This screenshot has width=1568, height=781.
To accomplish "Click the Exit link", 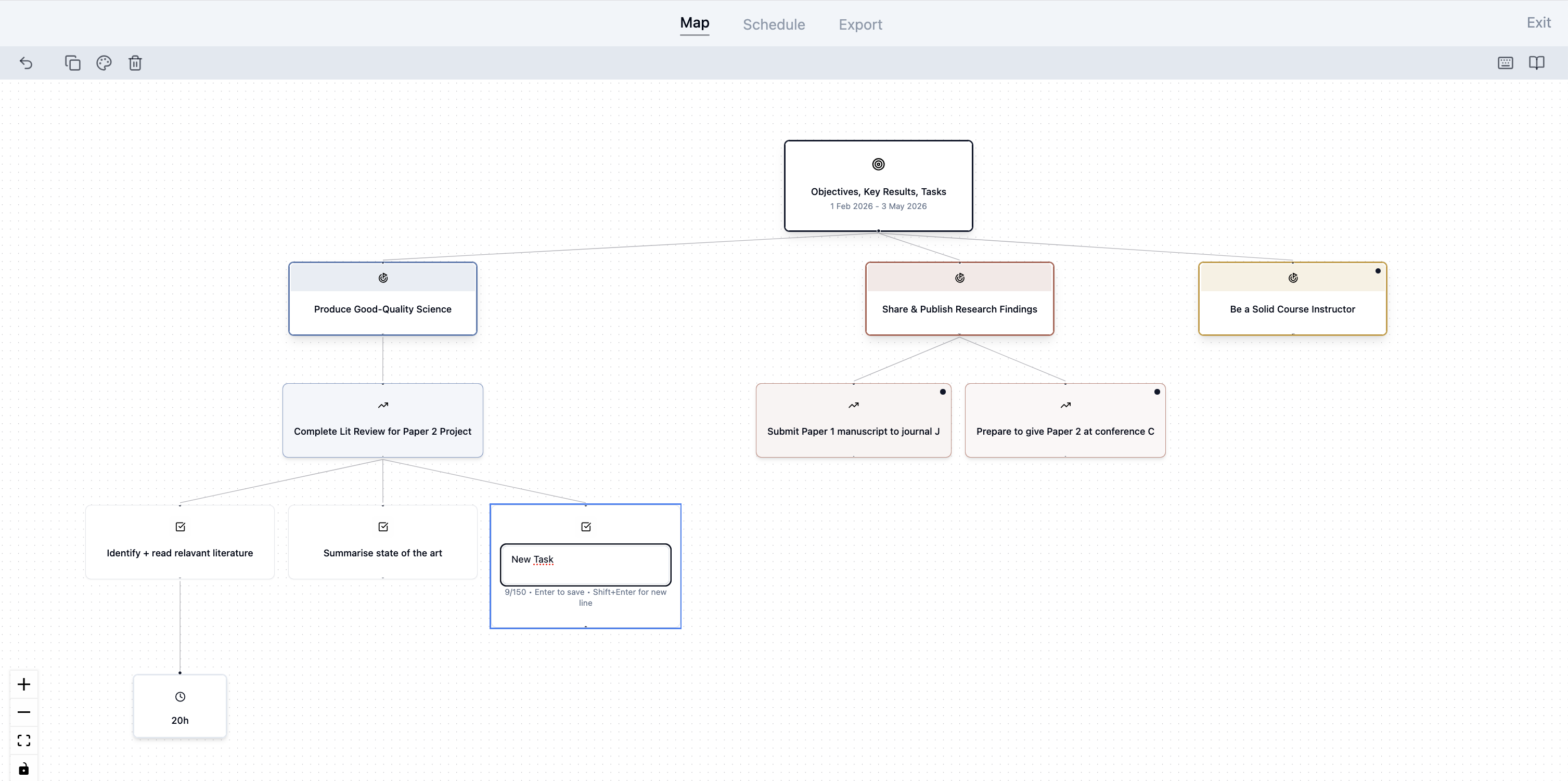I will pos(1538,22).
